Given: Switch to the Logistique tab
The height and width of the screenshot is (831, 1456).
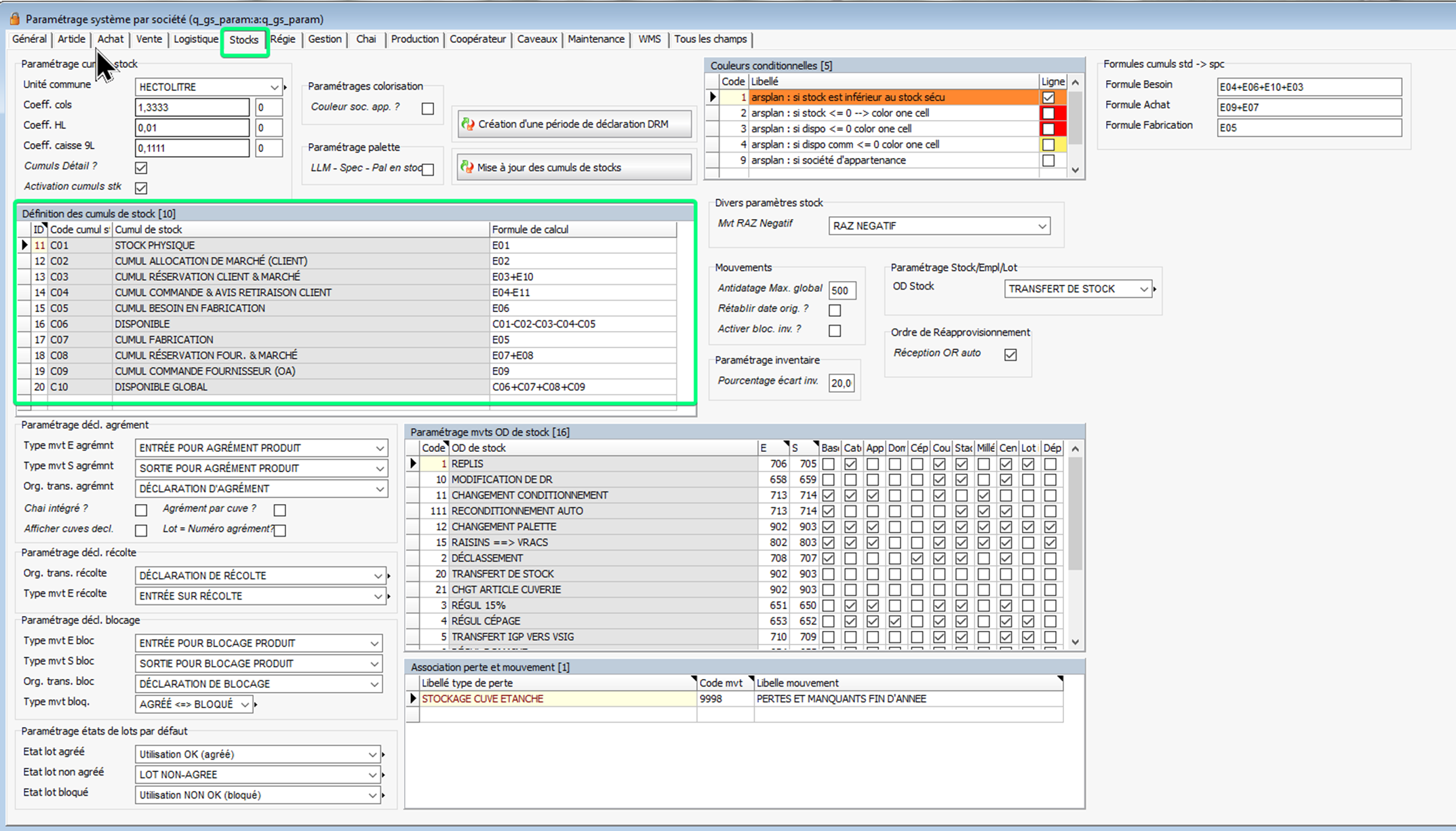Looking at the screenshot, I should pos(195,39).
